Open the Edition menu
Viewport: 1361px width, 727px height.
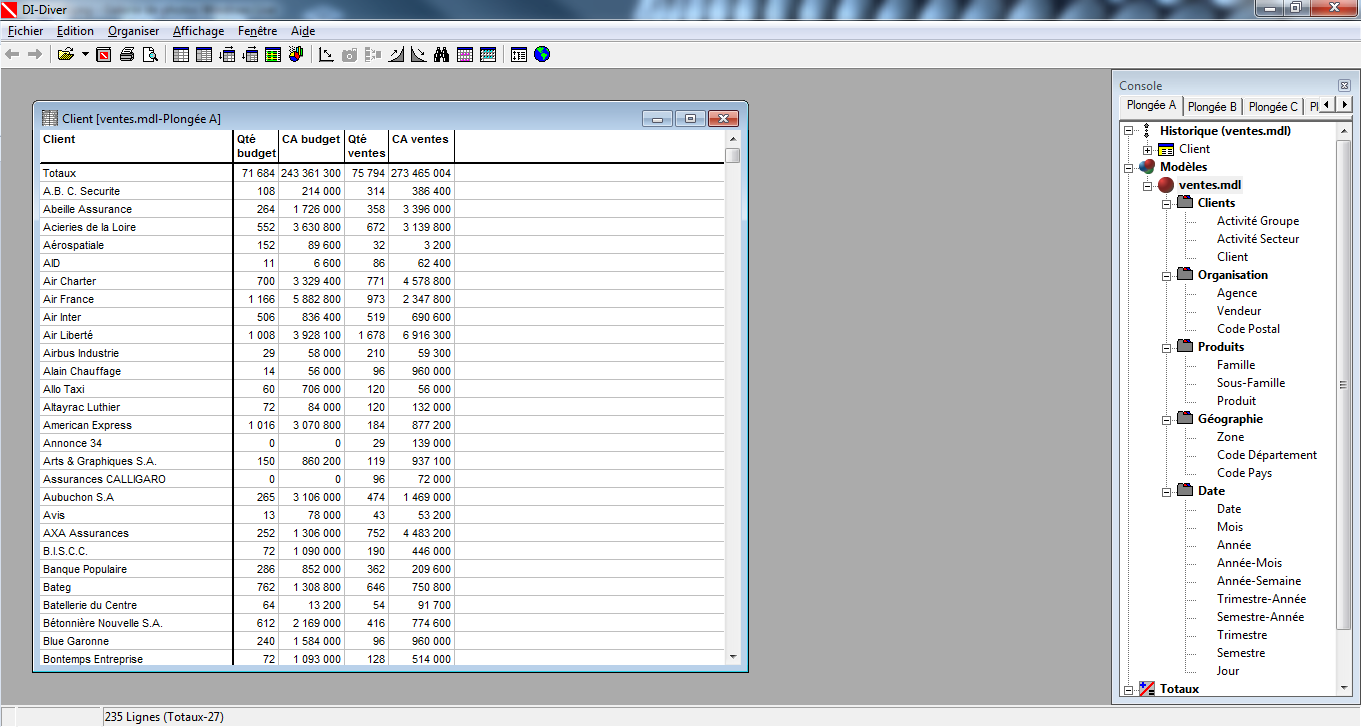75,31
